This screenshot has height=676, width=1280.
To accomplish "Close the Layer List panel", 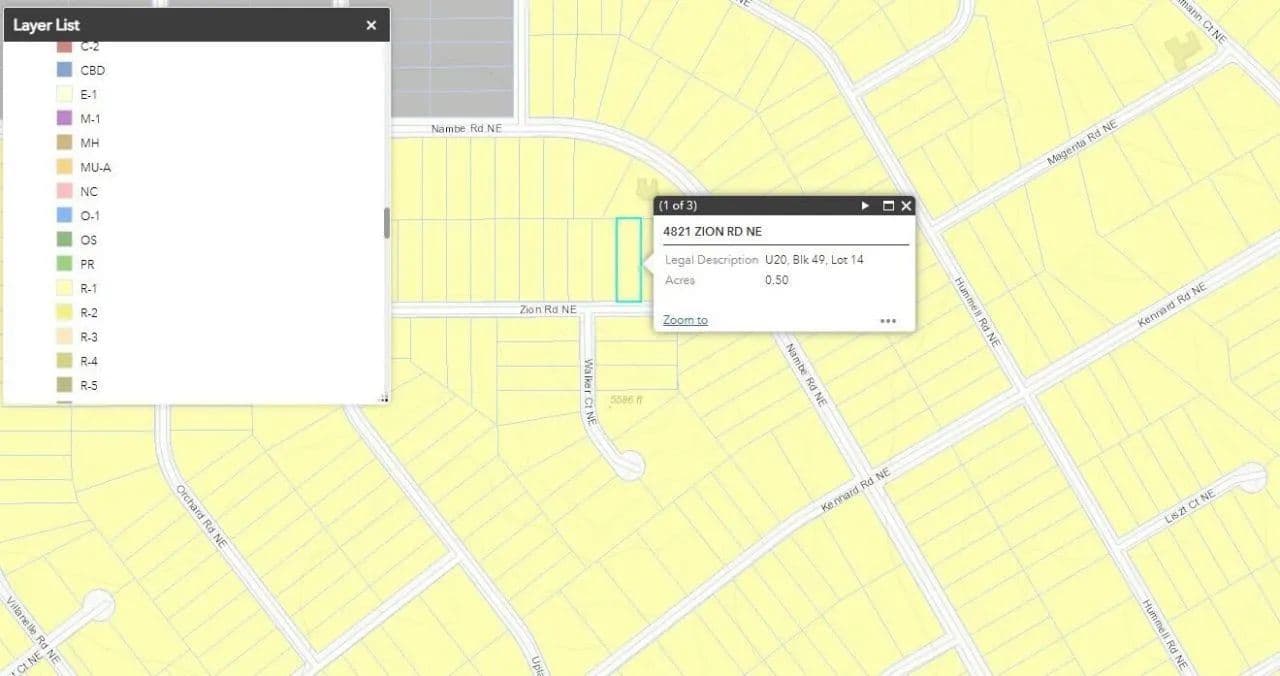I will click(371, 25).
